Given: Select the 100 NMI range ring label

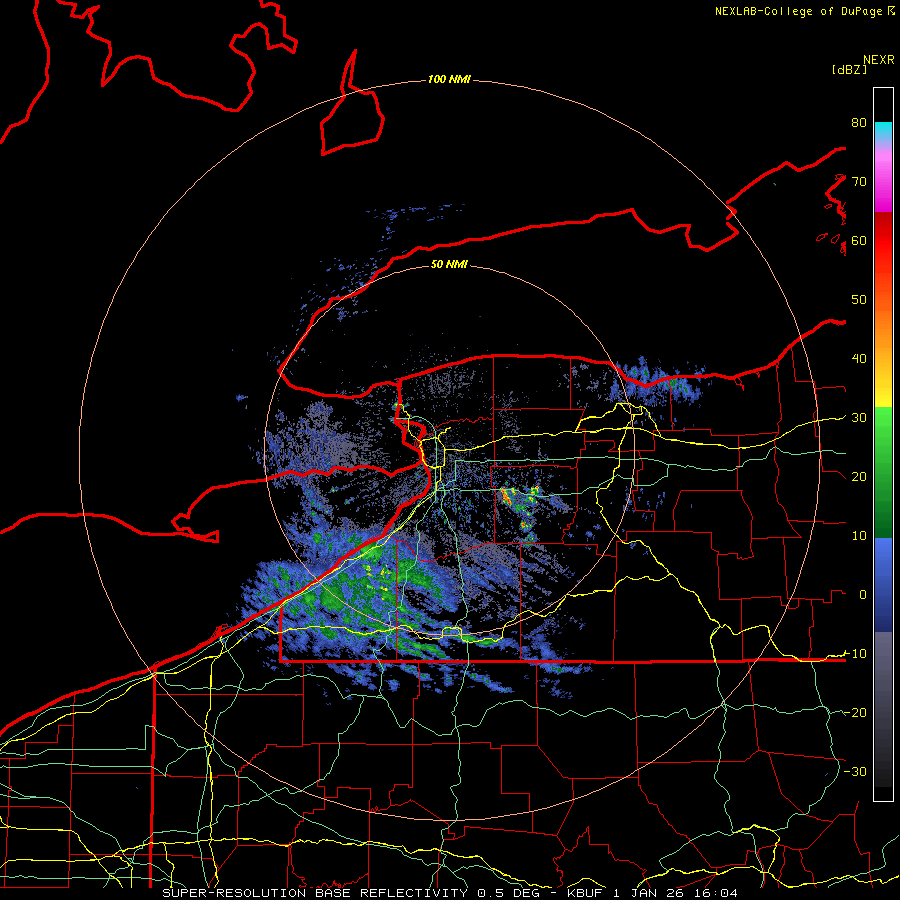Looking at the screenshot, I should pos(449,79).
